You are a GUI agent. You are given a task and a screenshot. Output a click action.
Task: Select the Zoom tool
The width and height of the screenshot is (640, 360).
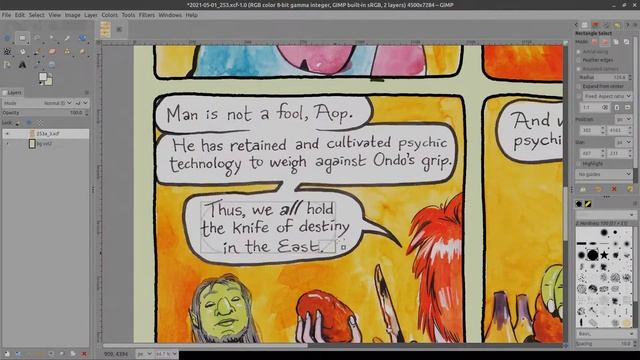tap(52, 64)
